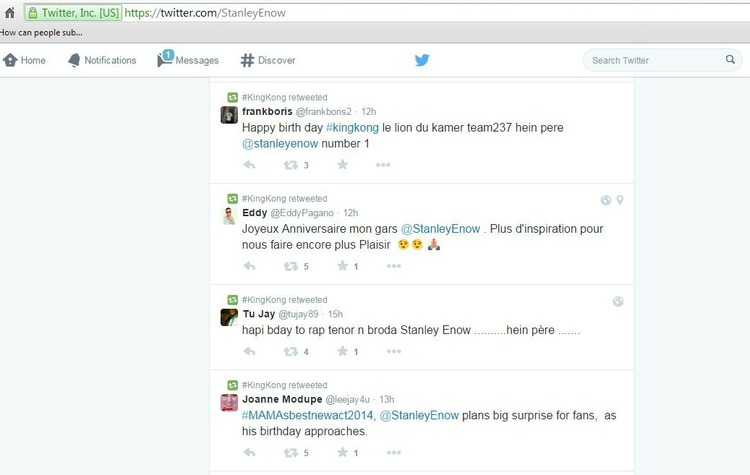Open Discover tab
This screenshot has width=750, height=475.
[268, 60]
